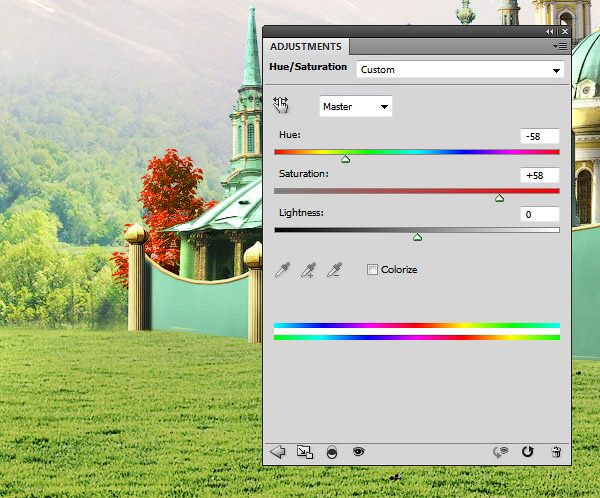Viewport: 600px width, 498px height.
Task: Return to adjustment list with back arrow
Action: point(277,452)
